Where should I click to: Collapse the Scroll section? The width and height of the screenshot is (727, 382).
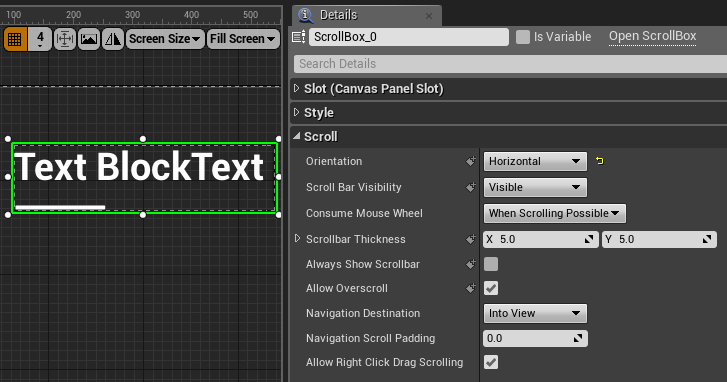297,136
